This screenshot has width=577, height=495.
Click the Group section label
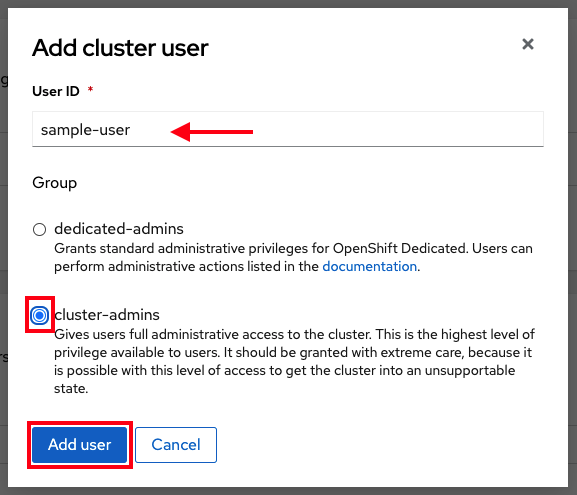coord(54,183)
